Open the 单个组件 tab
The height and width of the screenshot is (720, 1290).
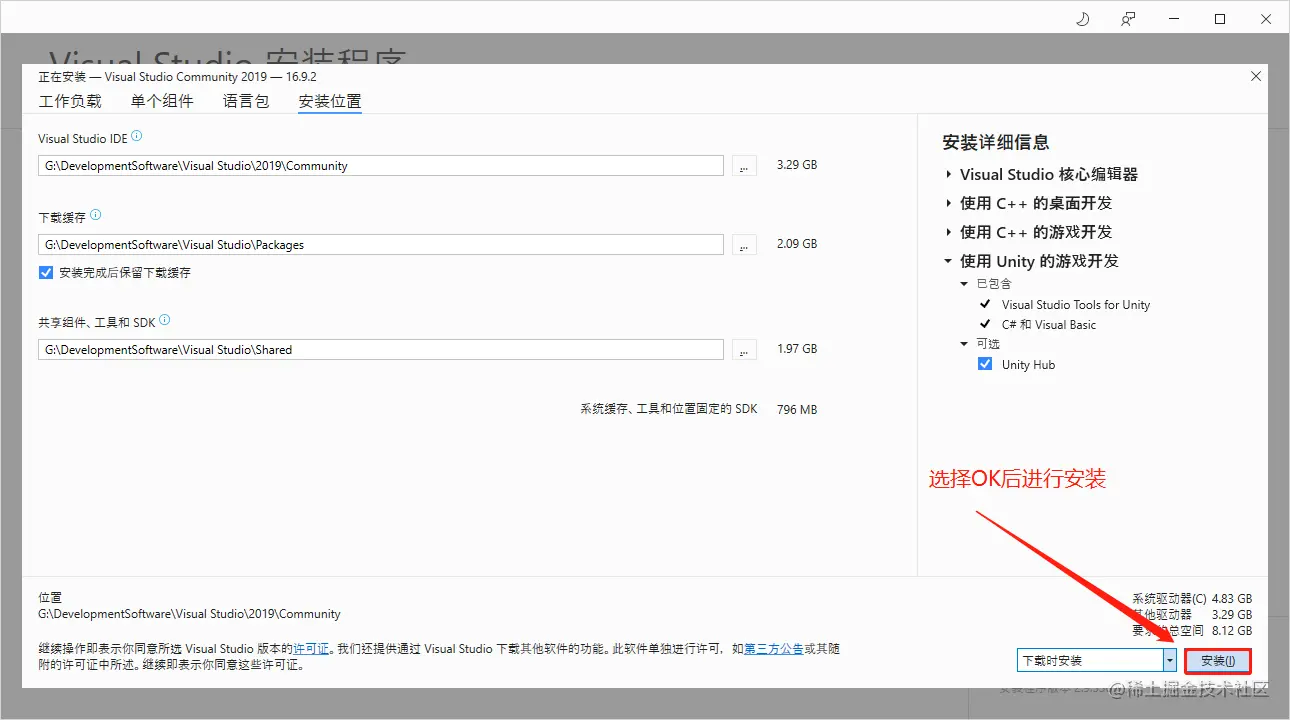click(162, 101)
